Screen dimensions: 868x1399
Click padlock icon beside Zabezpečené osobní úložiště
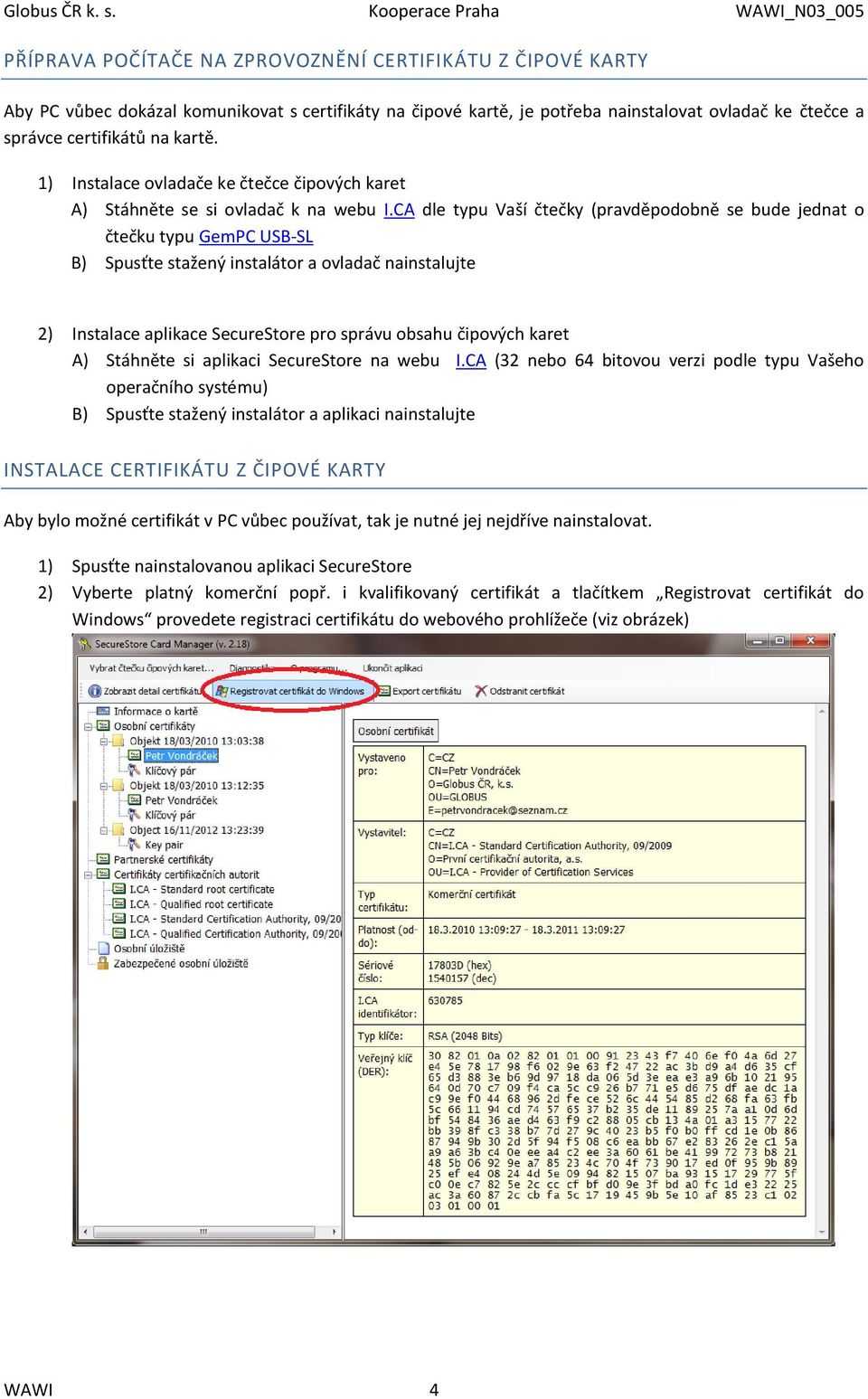point(104,963)
